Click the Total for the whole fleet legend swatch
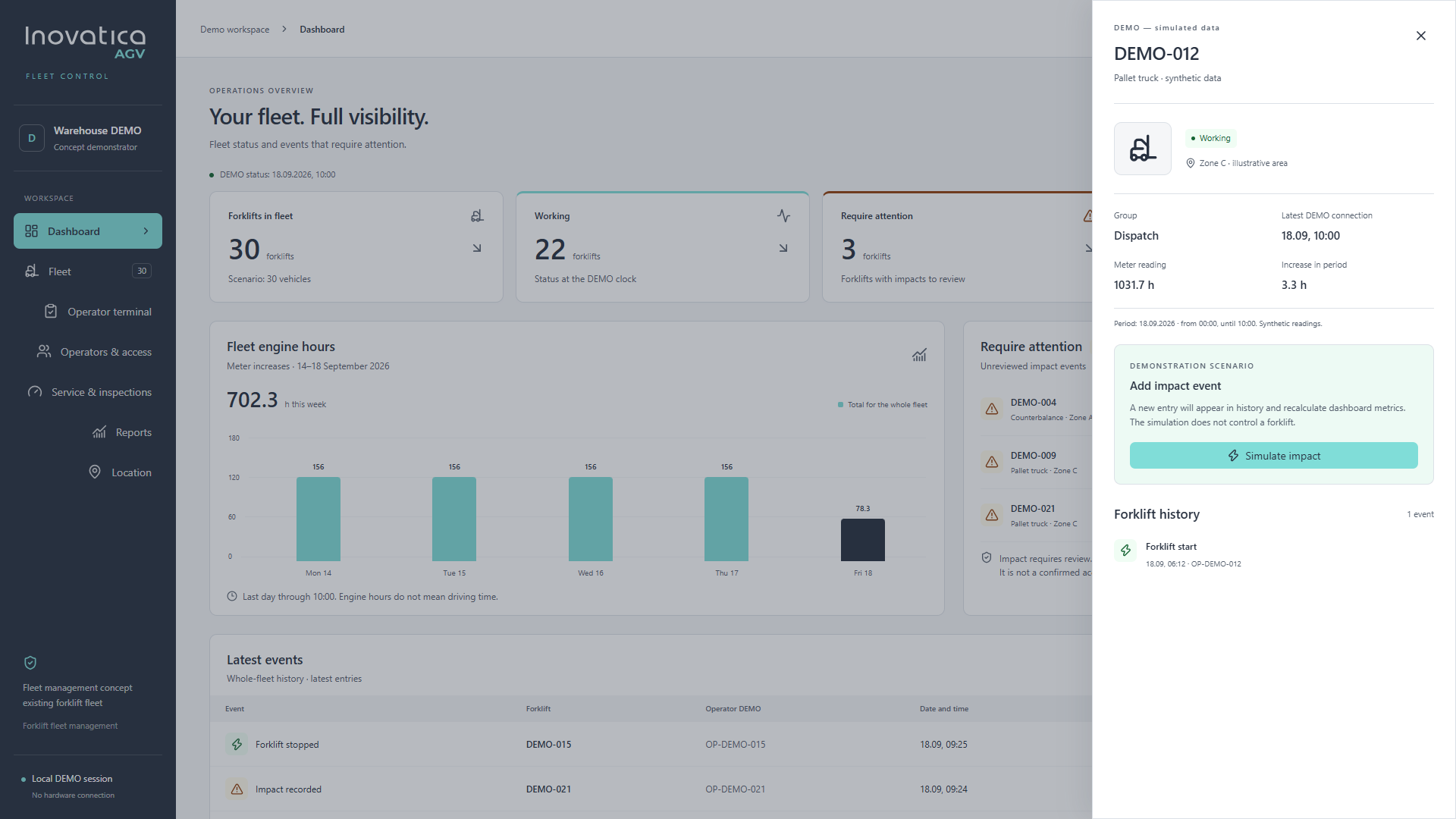 pos(840,405)
